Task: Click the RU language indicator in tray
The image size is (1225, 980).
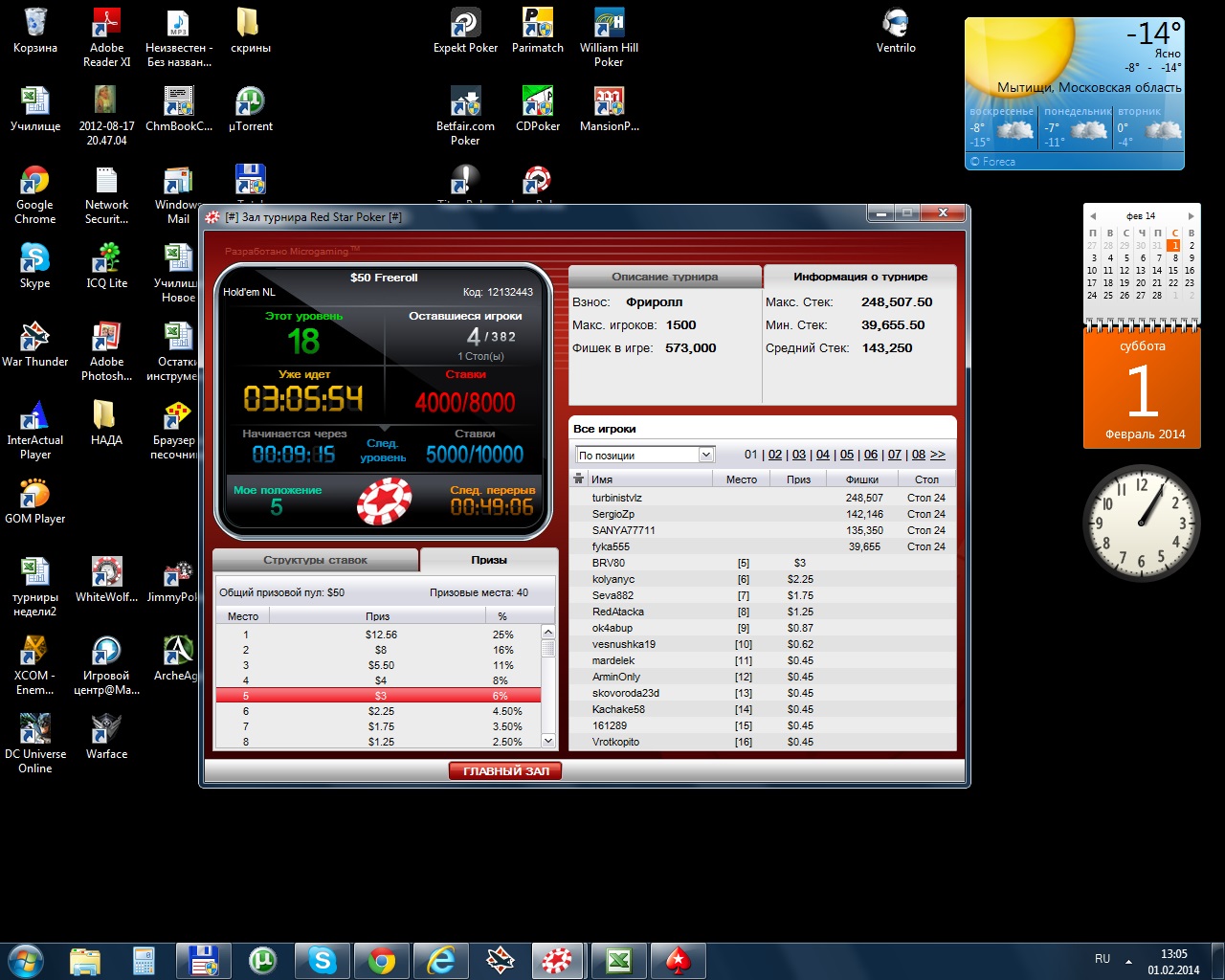Action: 1102,959
